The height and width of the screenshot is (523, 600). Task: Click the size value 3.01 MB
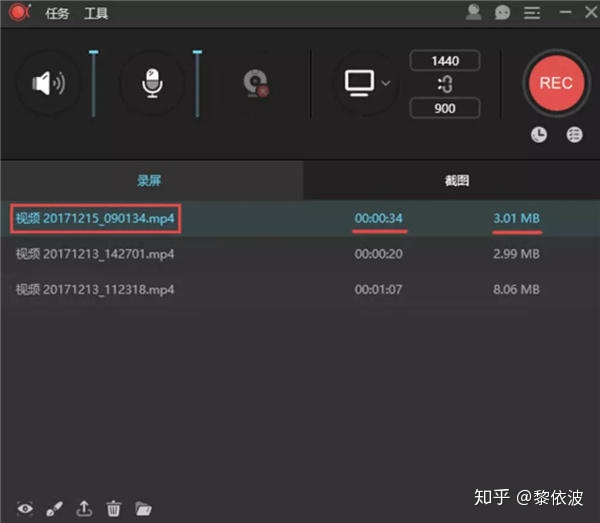517,218
